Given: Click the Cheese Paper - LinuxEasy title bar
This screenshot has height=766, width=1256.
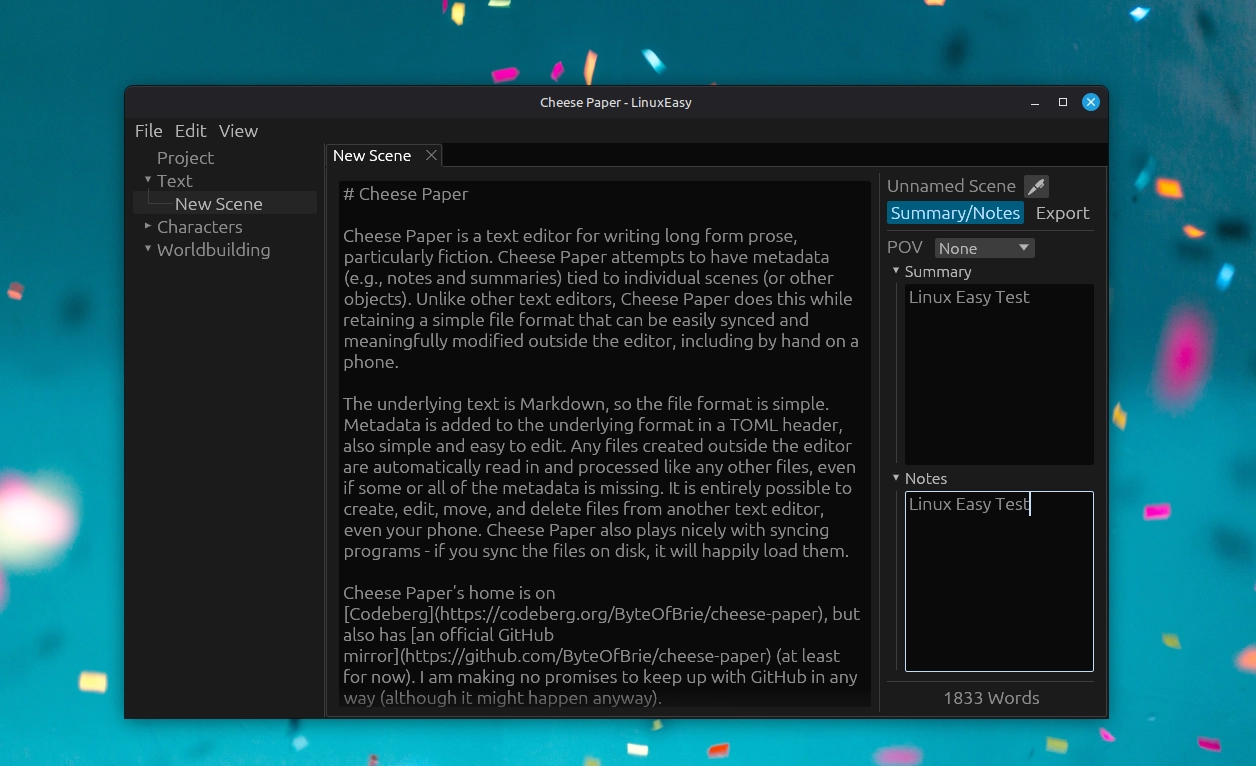Looking at the screenshot, I should [x=616, y=102].
